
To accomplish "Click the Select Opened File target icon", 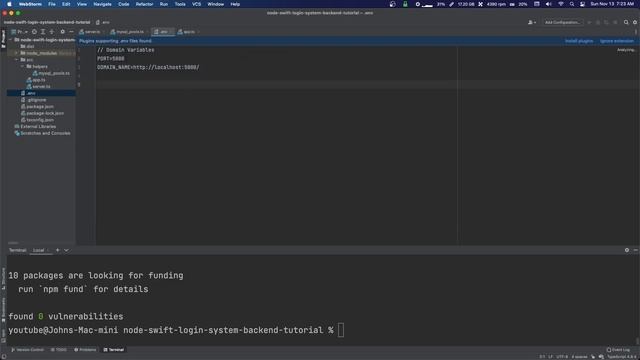I will [34, 32].
